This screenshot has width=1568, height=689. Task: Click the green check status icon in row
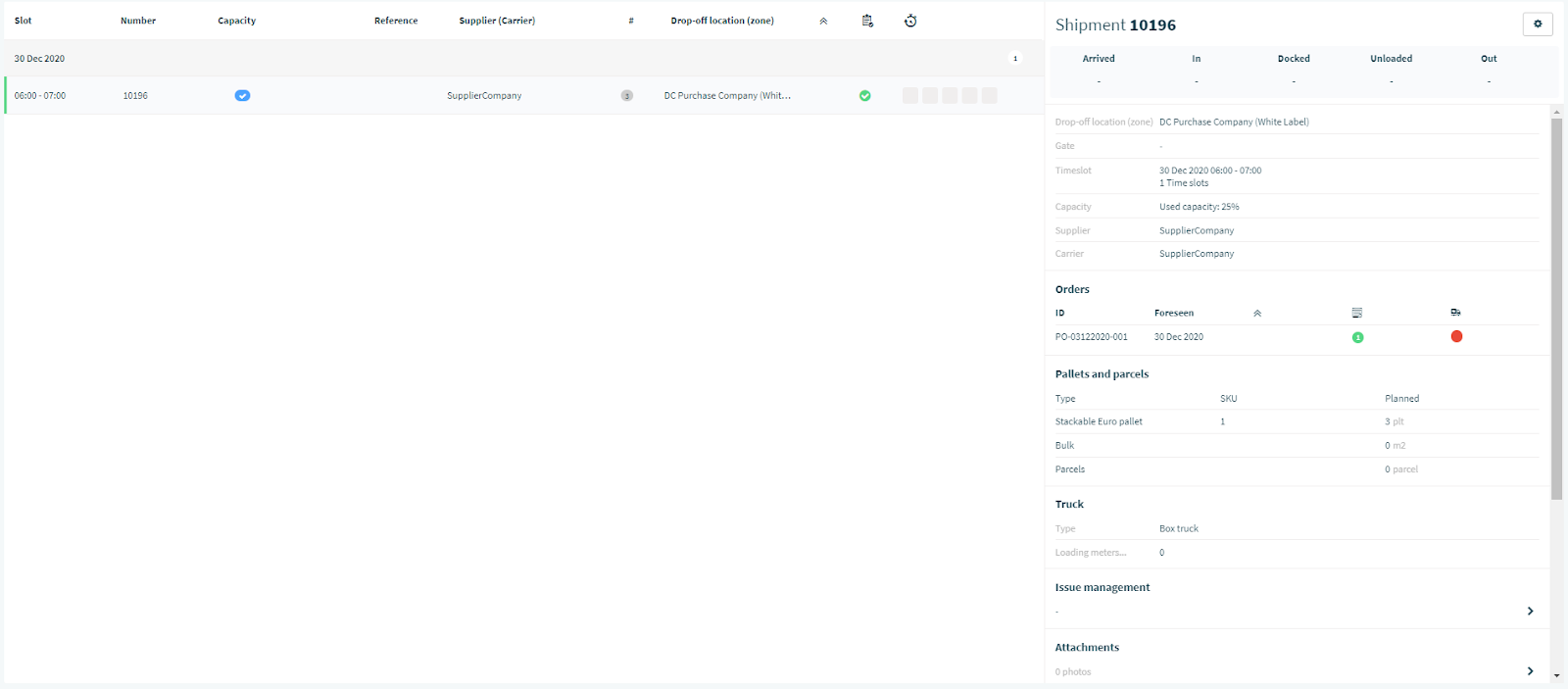point(865,96)
